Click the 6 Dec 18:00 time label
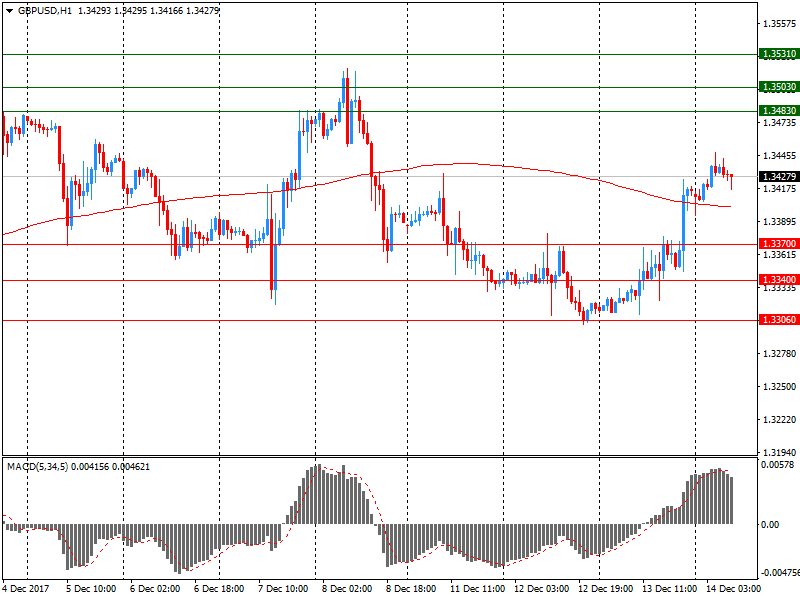The height and width of the screenshot is (600, 800). click(219, 588)
